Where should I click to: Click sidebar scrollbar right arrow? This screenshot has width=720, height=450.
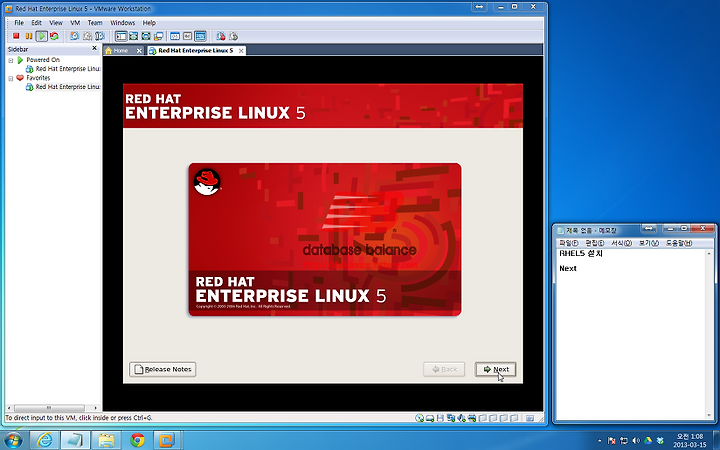click(x=96, y=408)
